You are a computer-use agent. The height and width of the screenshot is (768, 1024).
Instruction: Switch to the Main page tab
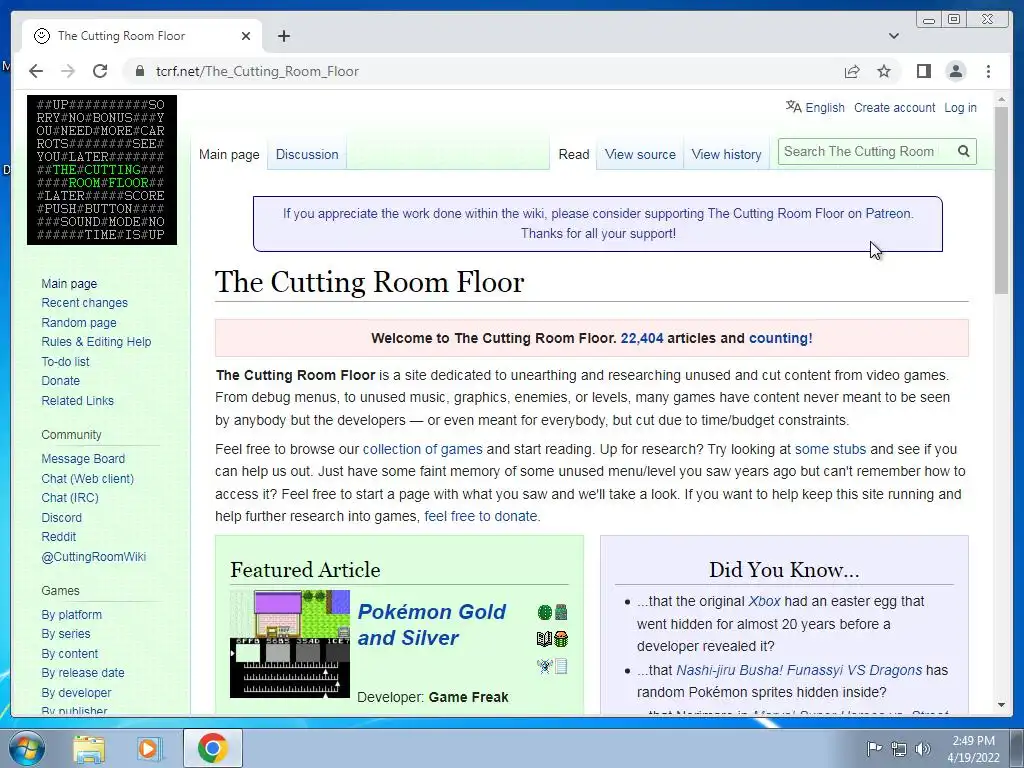point(229,155)
